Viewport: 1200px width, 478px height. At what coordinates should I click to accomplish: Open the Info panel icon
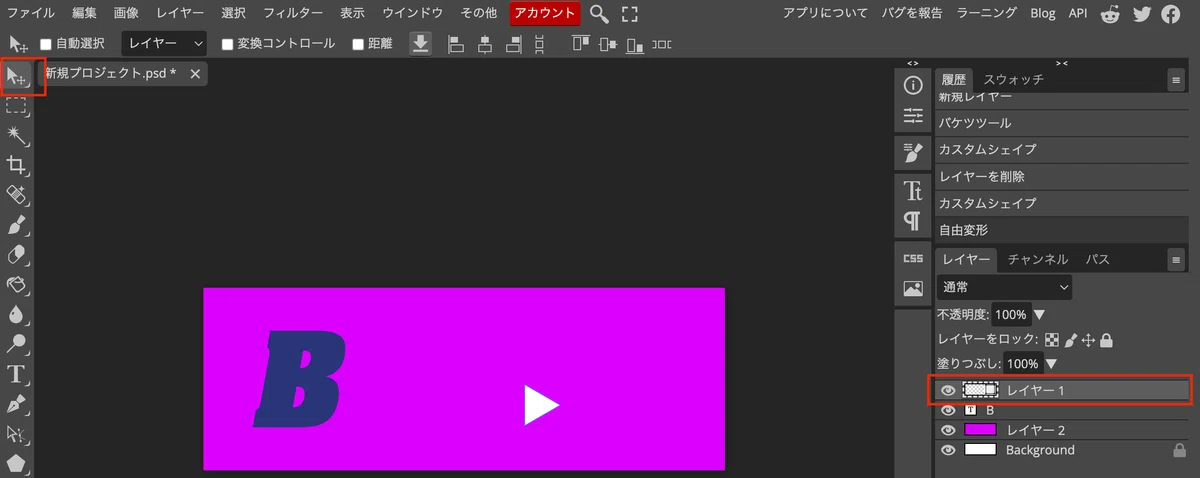coord(913,86)
